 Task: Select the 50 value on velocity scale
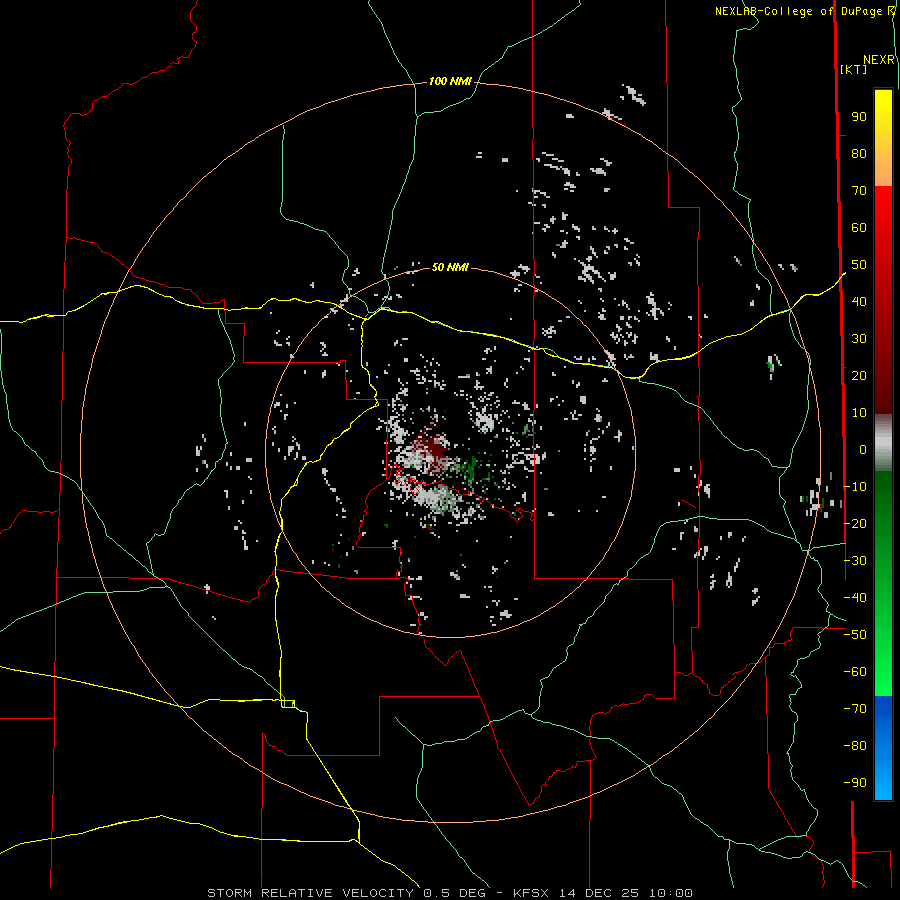pyautogui.click(x=859, y=265)
